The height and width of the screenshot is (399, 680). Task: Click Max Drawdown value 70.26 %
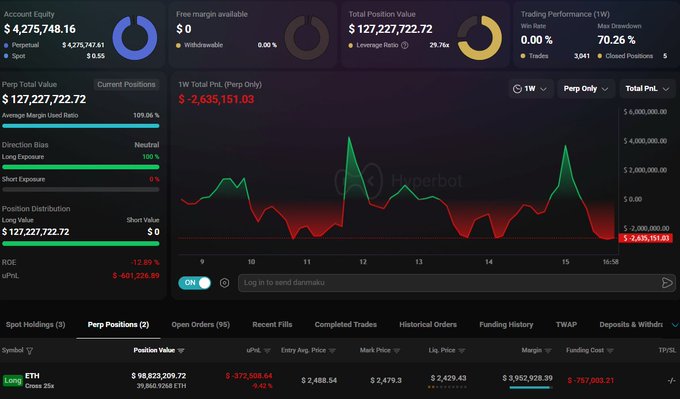click(616, 40)
